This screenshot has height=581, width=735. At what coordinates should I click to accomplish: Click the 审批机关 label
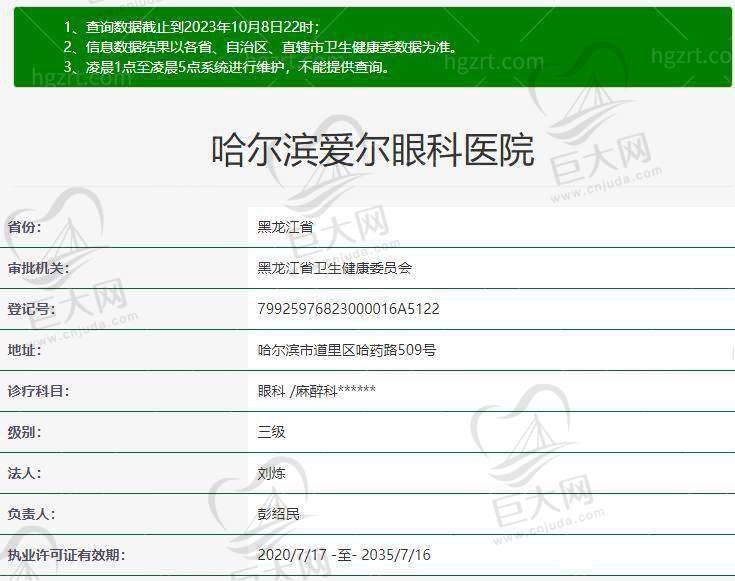click(38, 268)
